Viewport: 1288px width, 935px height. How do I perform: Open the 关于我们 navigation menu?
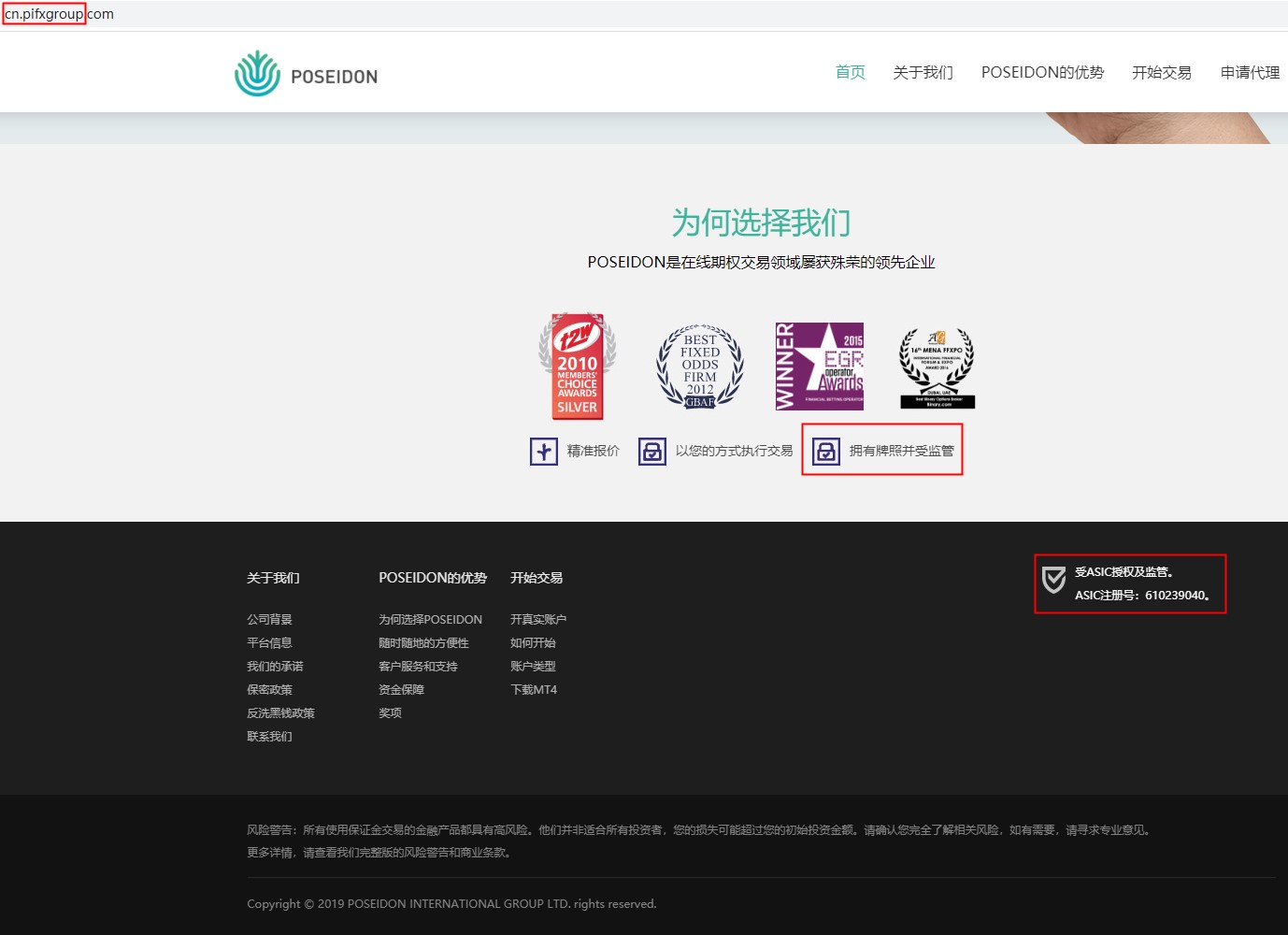923,72
